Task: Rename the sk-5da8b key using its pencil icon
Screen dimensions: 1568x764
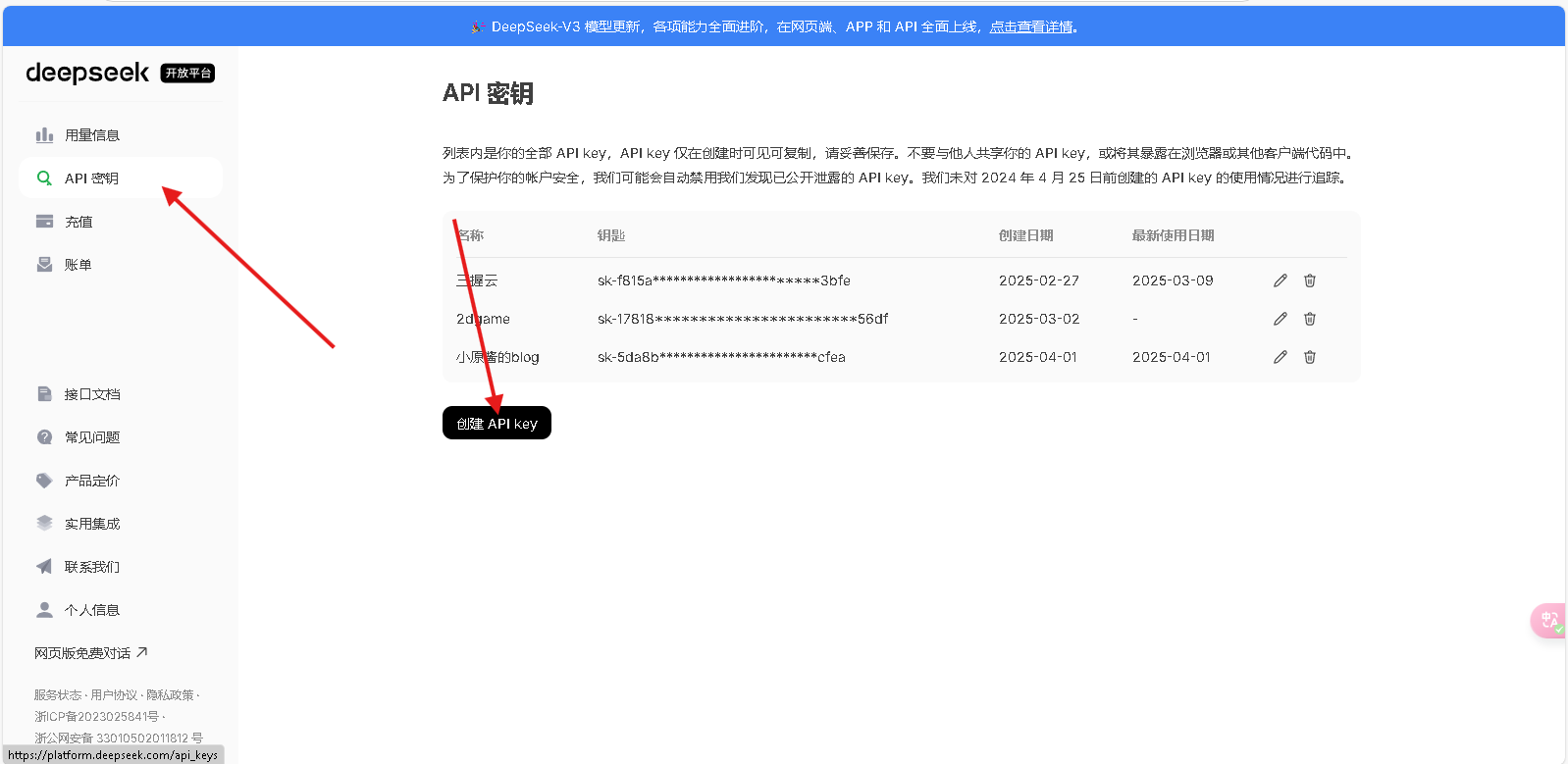Action: coord(1280,357)
